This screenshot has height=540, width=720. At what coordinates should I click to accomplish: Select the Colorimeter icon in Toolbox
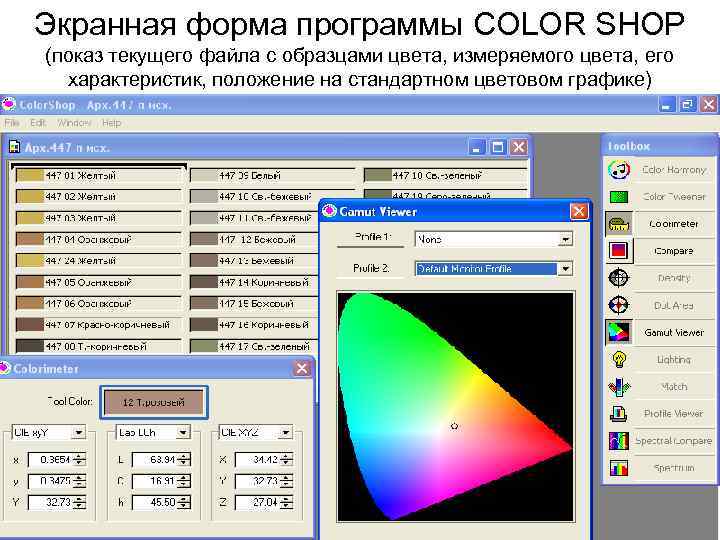click(619, 224)
